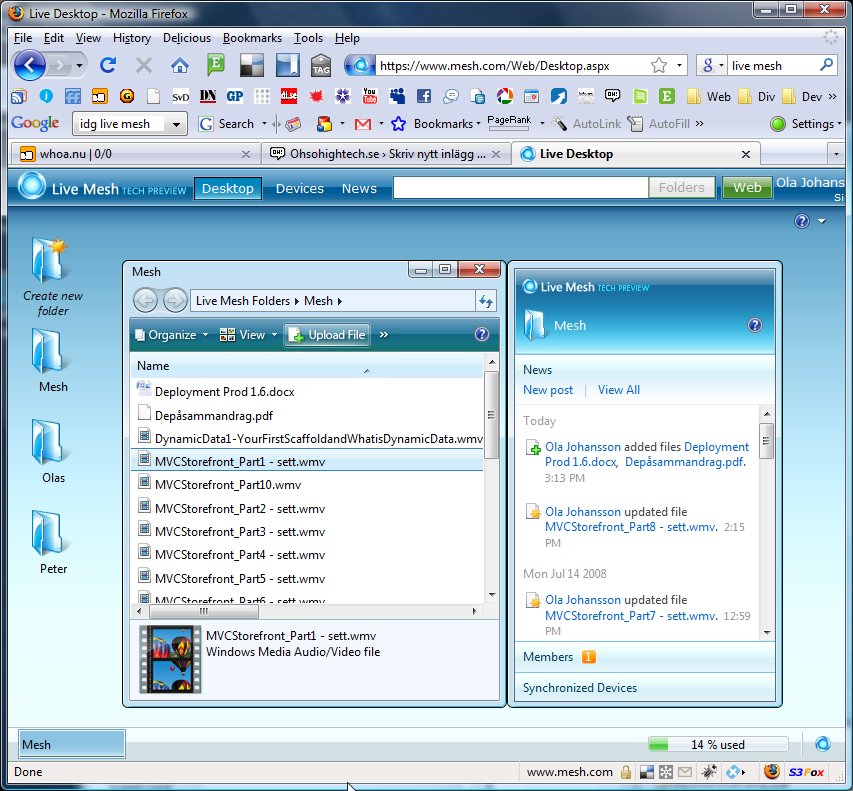This screenshot has height=791, width=853.
Task: Expand the Synchronized Devices section
Action: [x=645, y=688]
